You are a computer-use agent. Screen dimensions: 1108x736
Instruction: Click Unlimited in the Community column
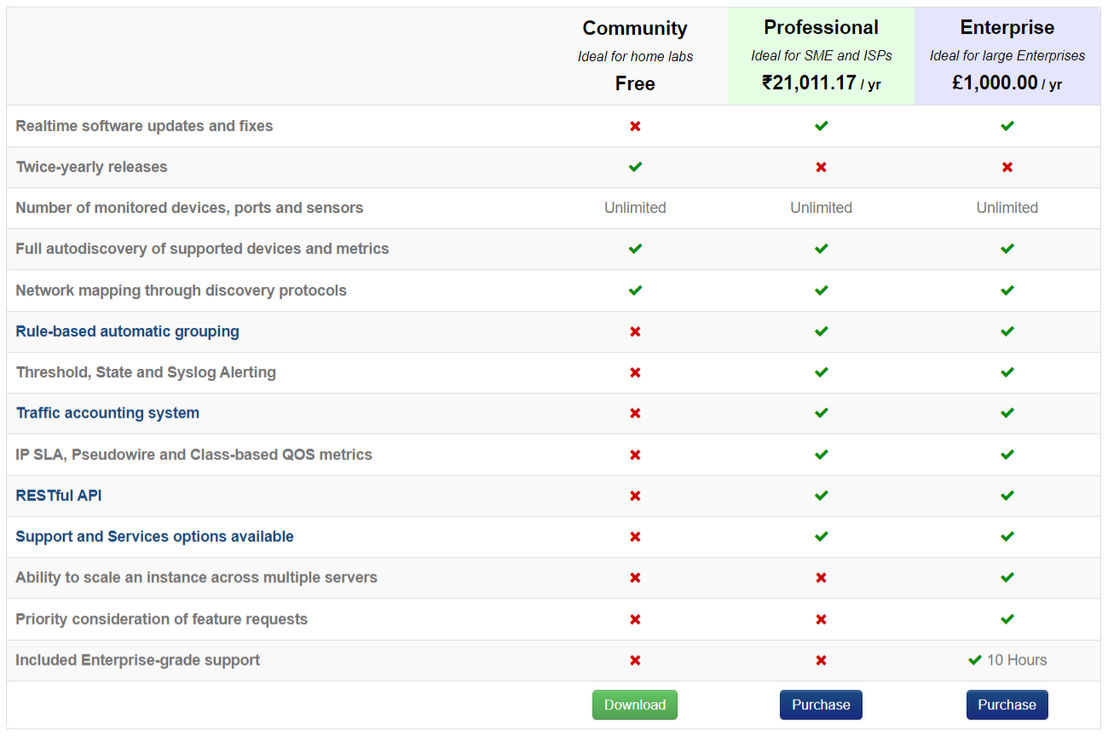[x=635, y=208]
